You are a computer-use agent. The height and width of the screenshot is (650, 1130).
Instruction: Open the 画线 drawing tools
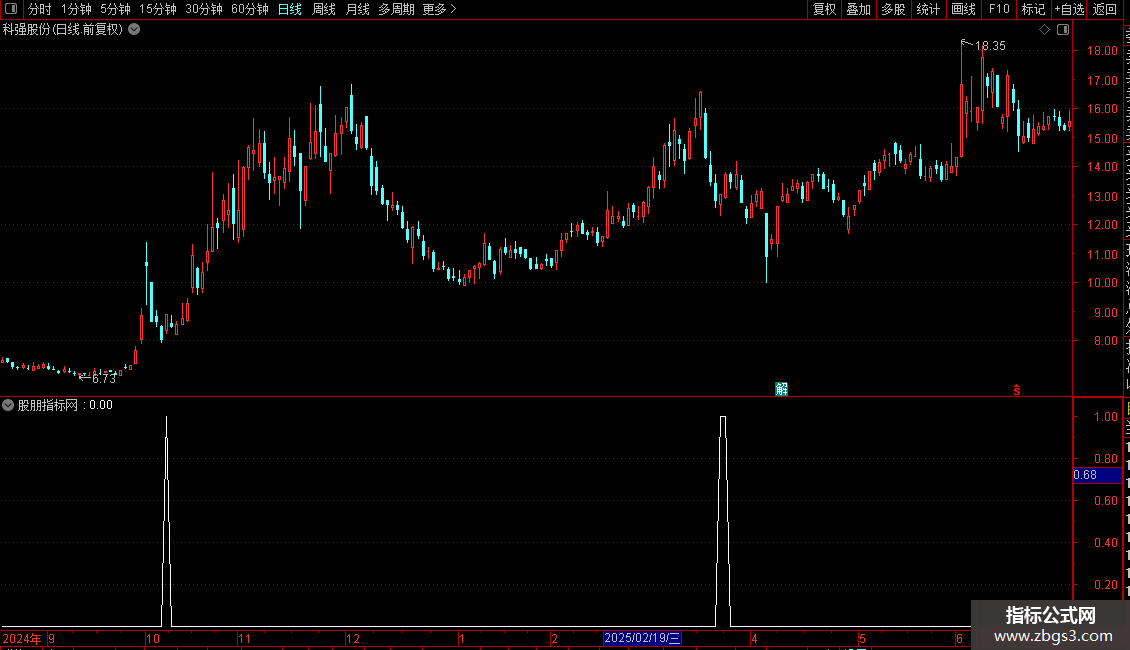pyautogui.click(x=963, y=9)
